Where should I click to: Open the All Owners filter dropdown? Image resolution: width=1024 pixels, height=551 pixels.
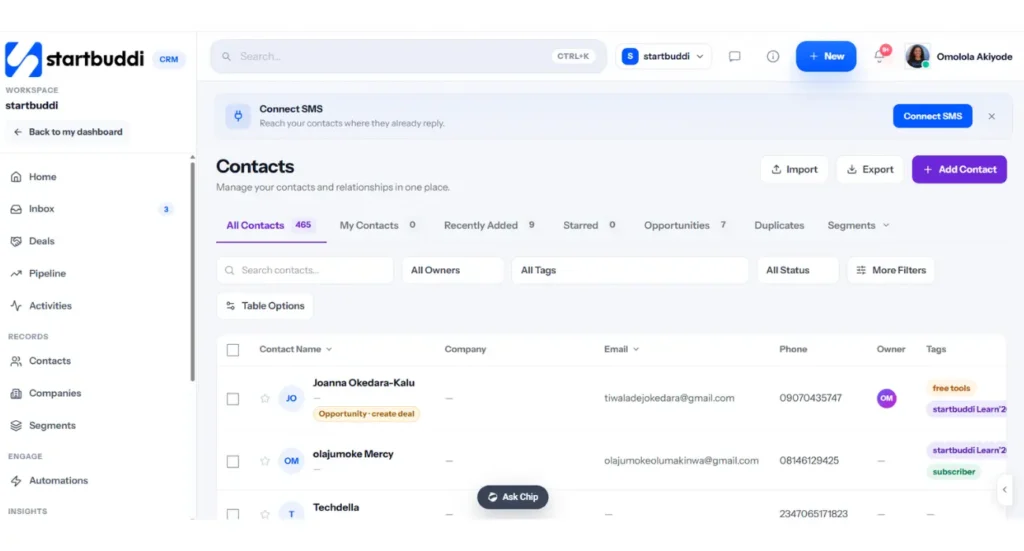pos(453,270)
